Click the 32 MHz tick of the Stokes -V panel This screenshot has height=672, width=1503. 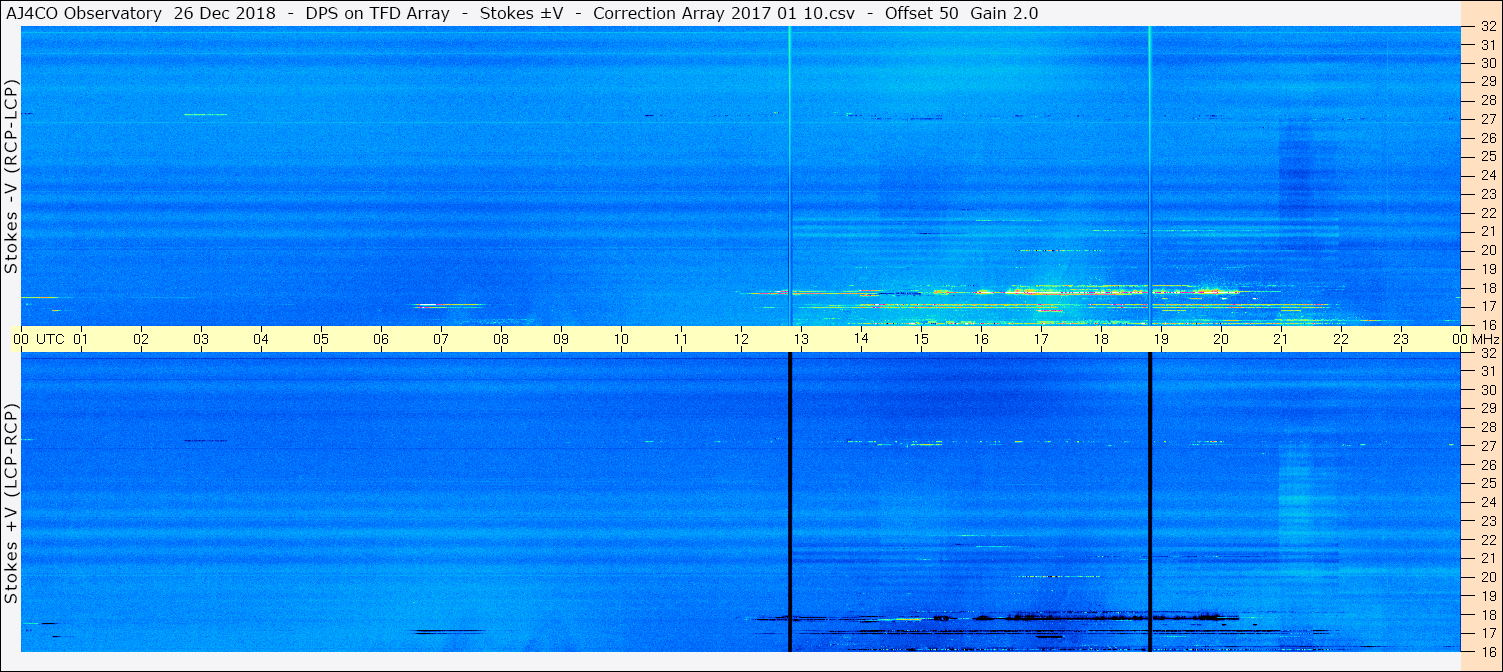[1488, 26]
